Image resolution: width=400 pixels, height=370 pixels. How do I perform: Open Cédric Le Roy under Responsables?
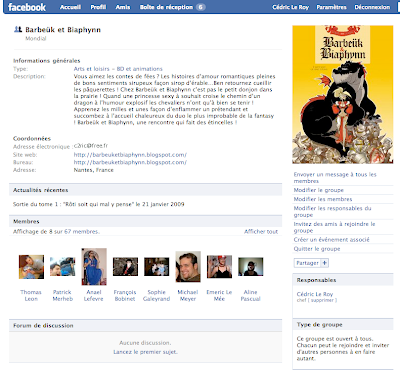click(x=315, y=294)
